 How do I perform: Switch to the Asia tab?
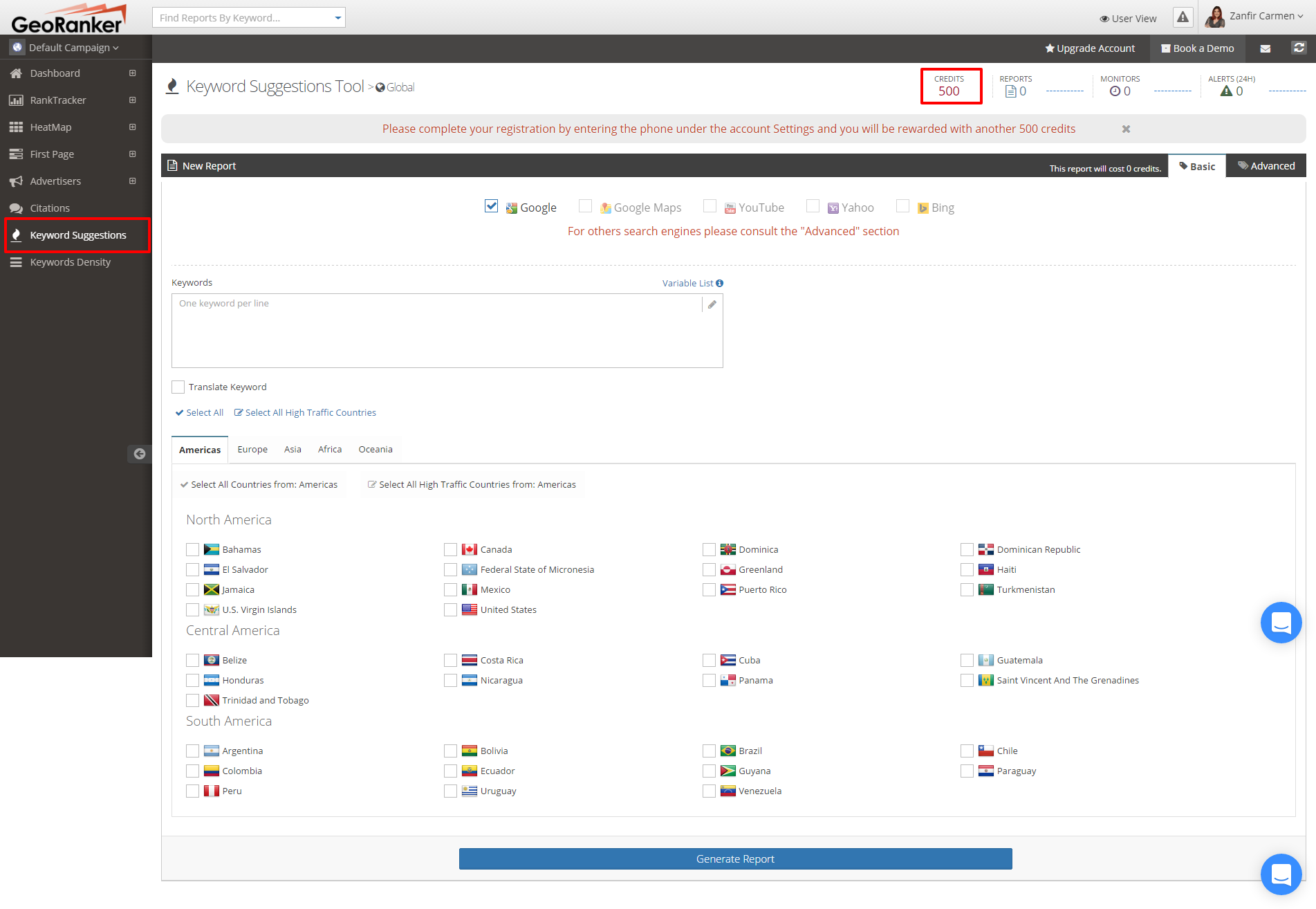293,450
